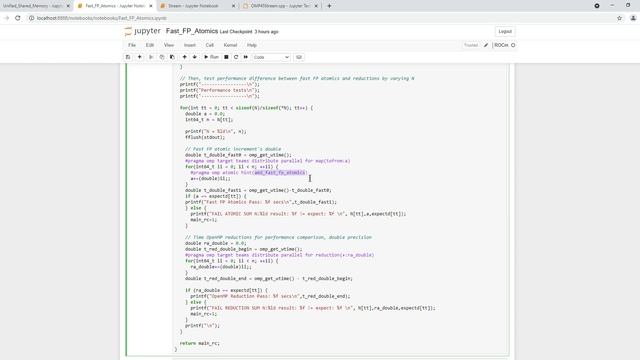Click the Logout button
The image size is (640, 360).
(x=505, y=31)
